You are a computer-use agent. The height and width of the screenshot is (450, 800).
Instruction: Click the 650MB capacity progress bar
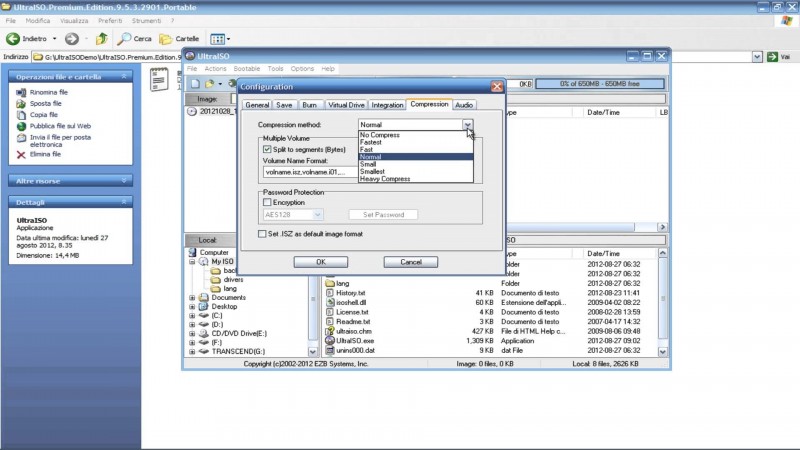tap(599, 84)
